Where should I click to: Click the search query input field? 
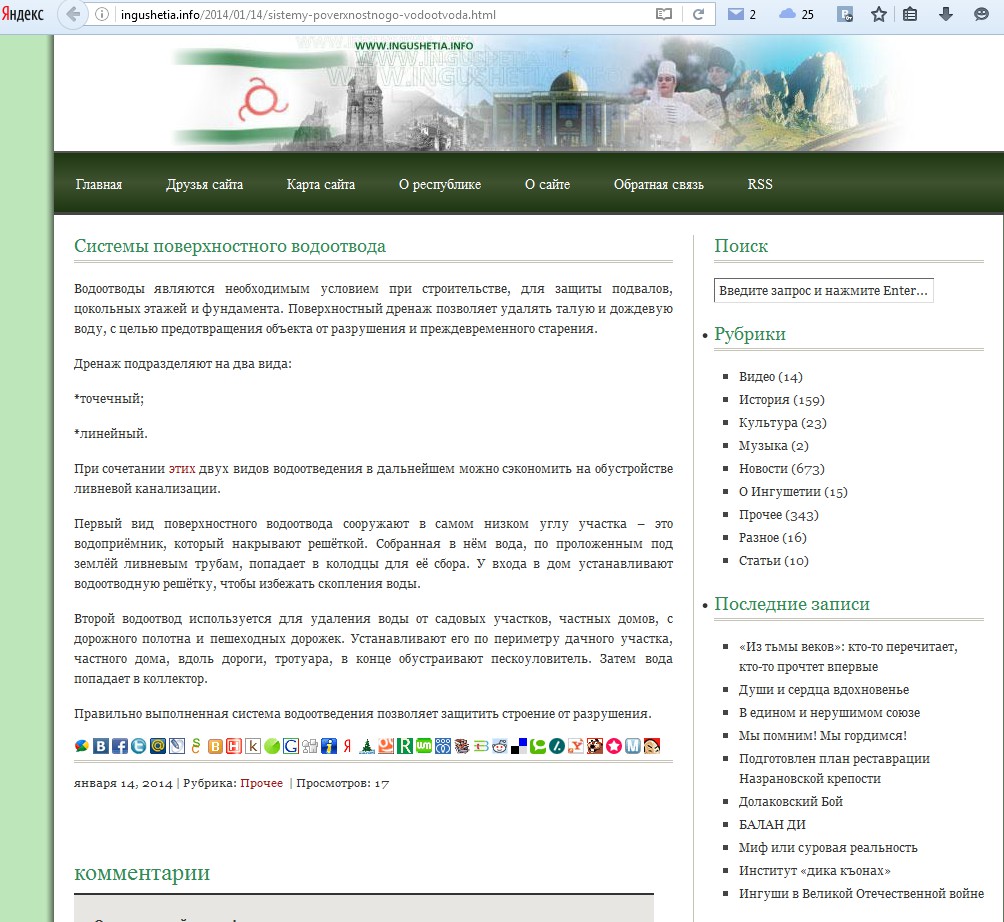[823, 290]
